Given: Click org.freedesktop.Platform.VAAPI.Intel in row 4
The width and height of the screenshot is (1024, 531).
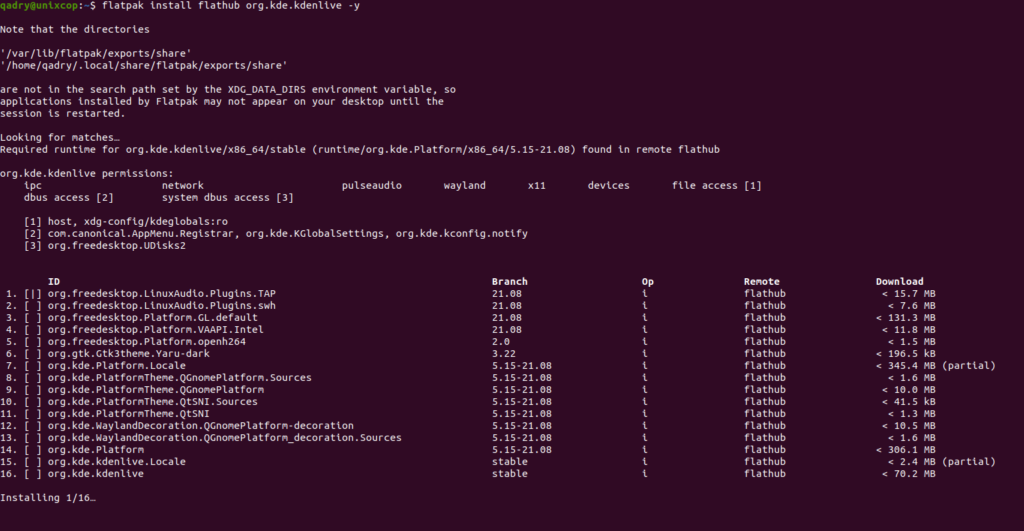Looking at the screenshot, I should (x=155, y=329).
